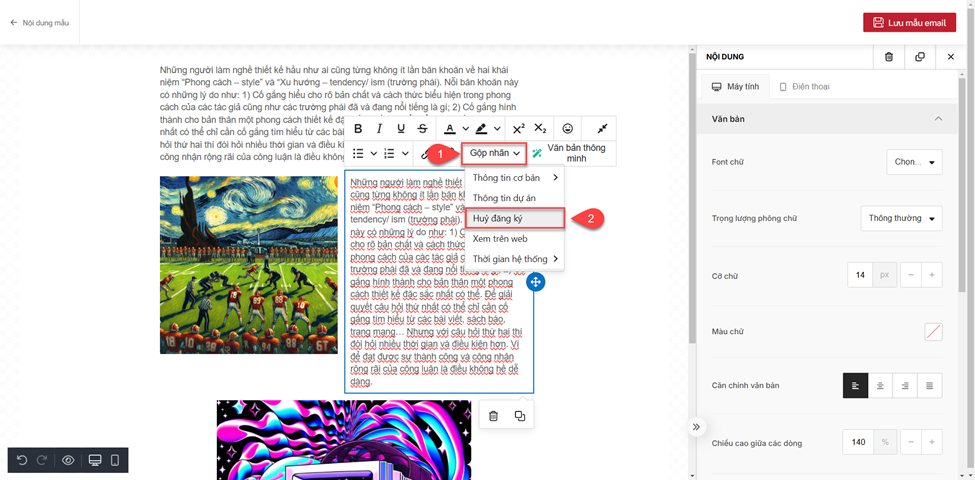Image resolution: width=975 pixels, height=480 pixels.
Task: Apply bold formatting in text toolbar
Action: click(358, 129)
